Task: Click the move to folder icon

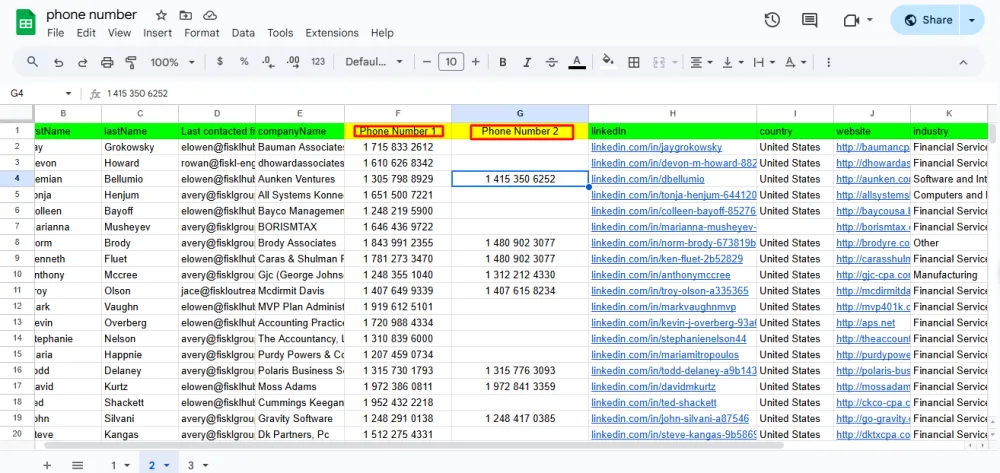Action: point(186,15)
